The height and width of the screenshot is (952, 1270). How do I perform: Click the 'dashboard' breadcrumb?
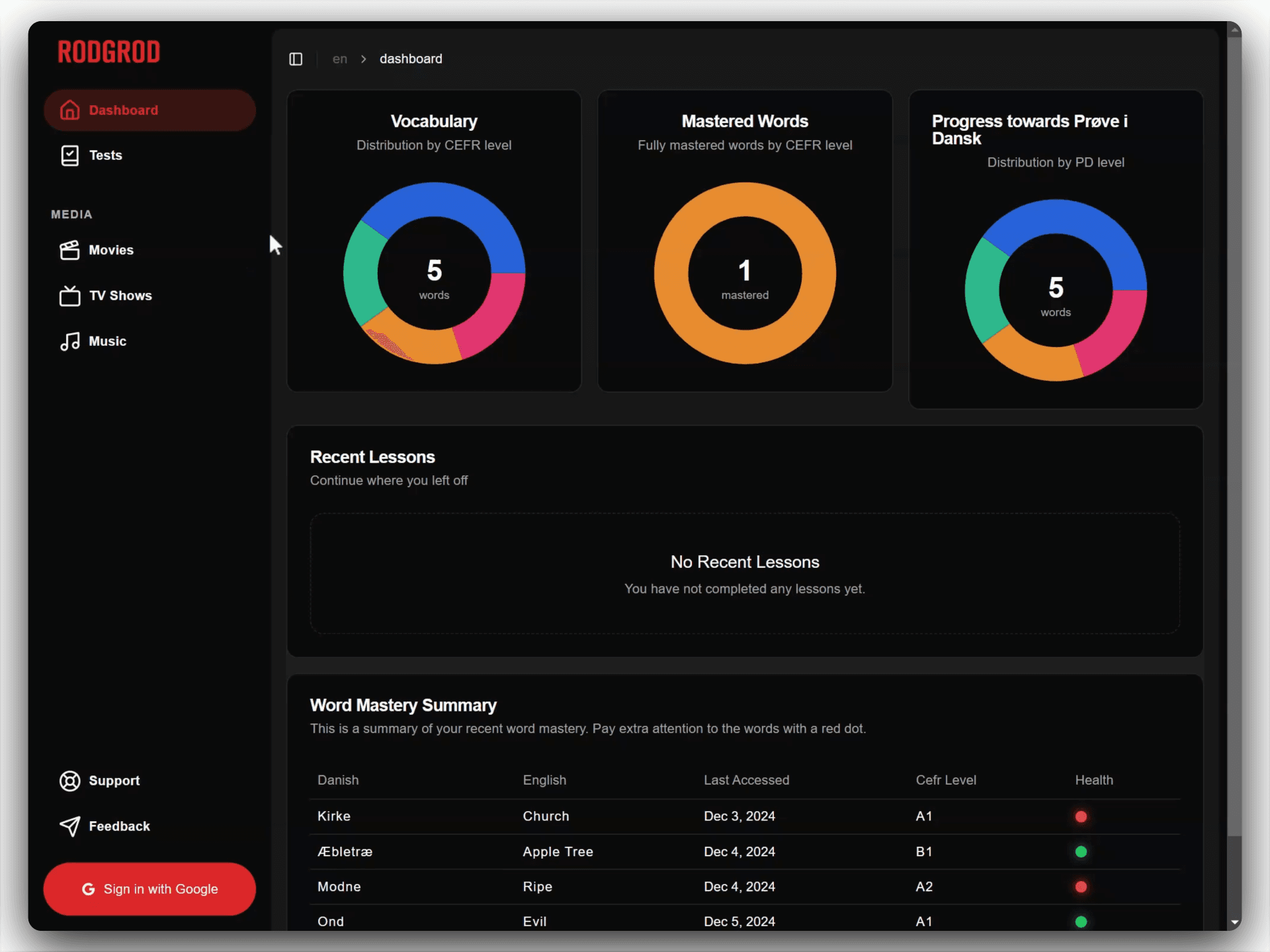point(411,59)
